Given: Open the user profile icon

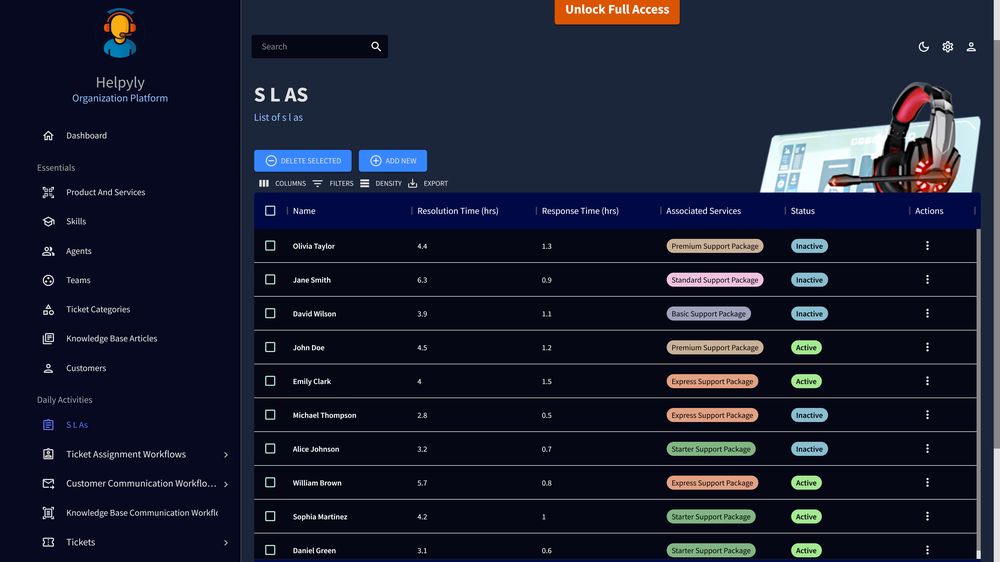Looking at the screenshot, I should click(x=971, y=47).
